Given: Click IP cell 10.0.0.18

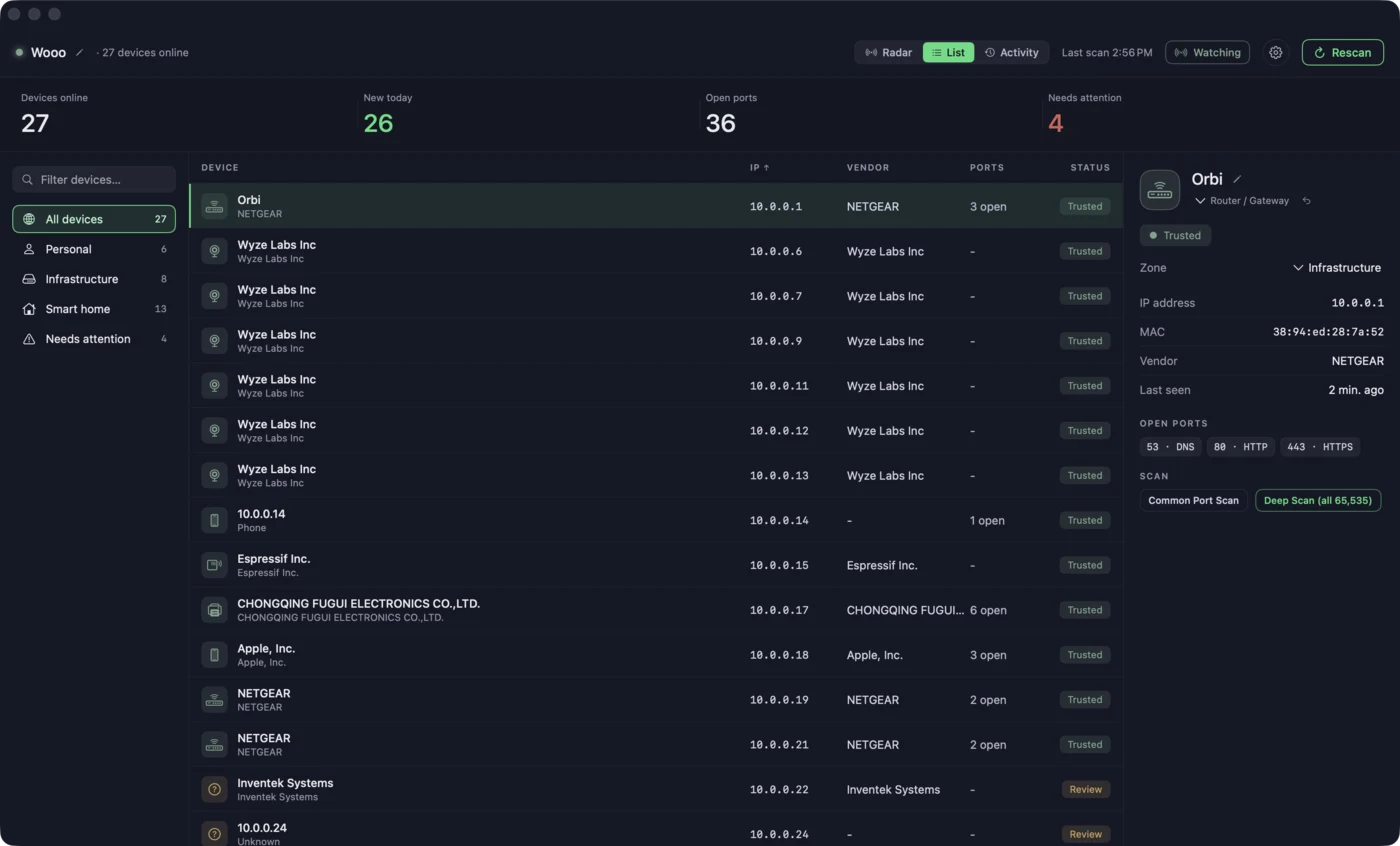Looking at the screenshot, I should [779, 655].
